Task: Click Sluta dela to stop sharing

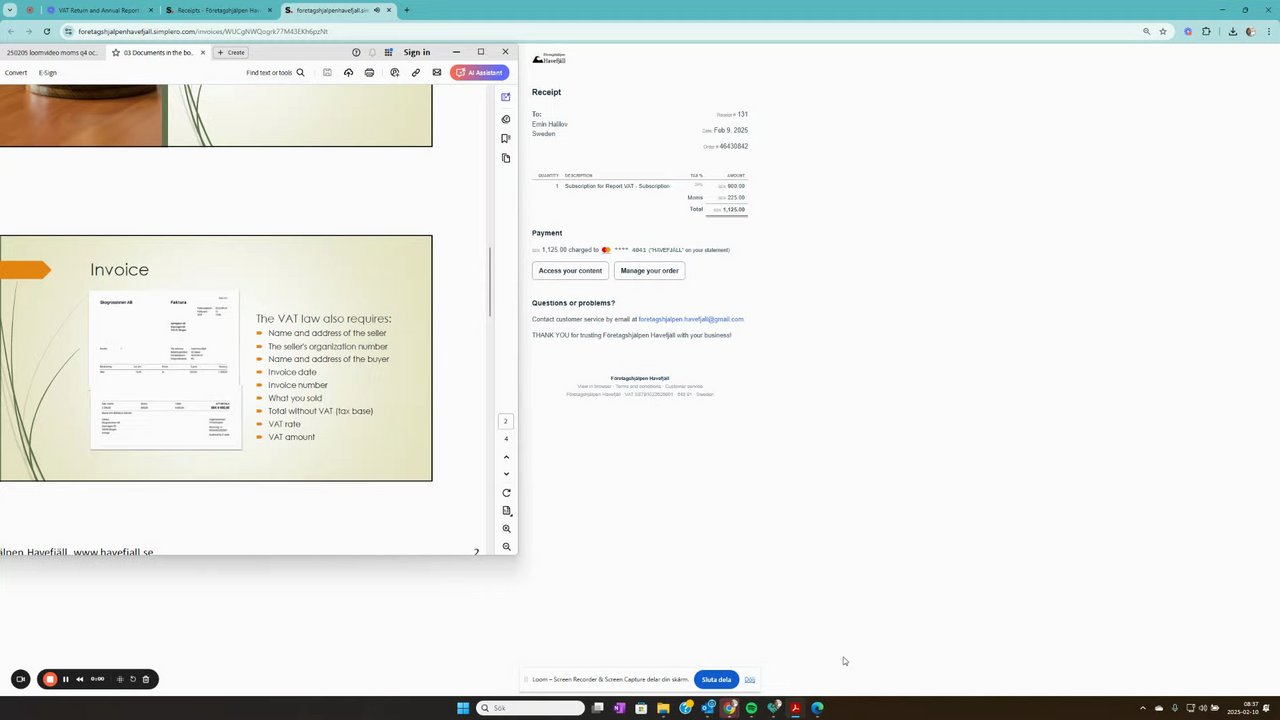Action: coord(716,679)
